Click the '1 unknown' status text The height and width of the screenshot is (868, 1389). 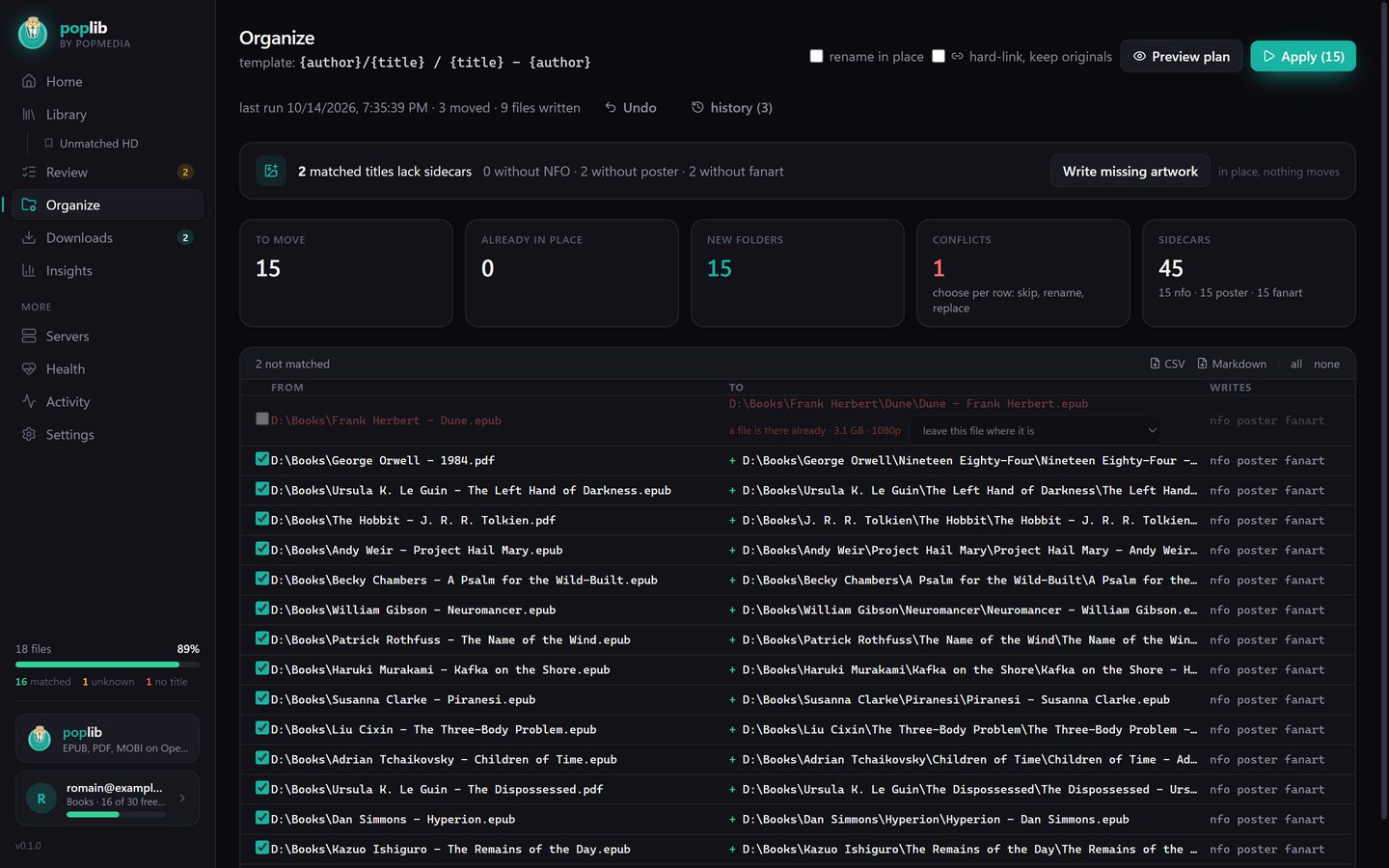pos(108,682)
